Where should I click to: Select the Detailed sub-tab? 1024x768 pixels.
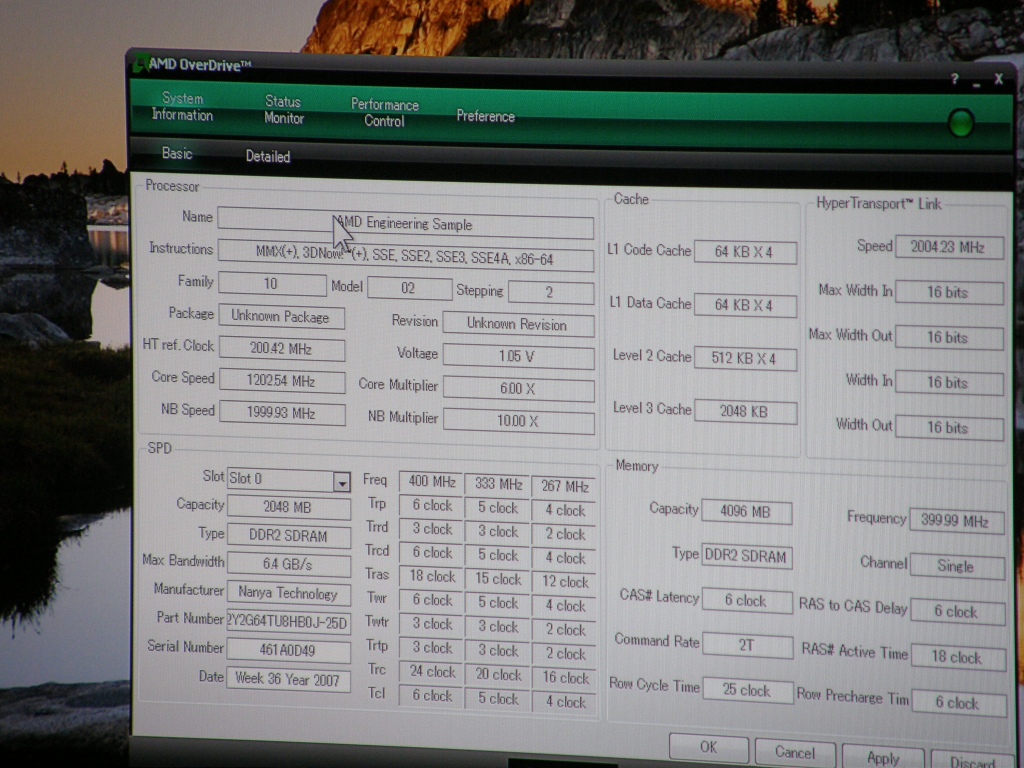pyautogui.click(x=268, y=156)
